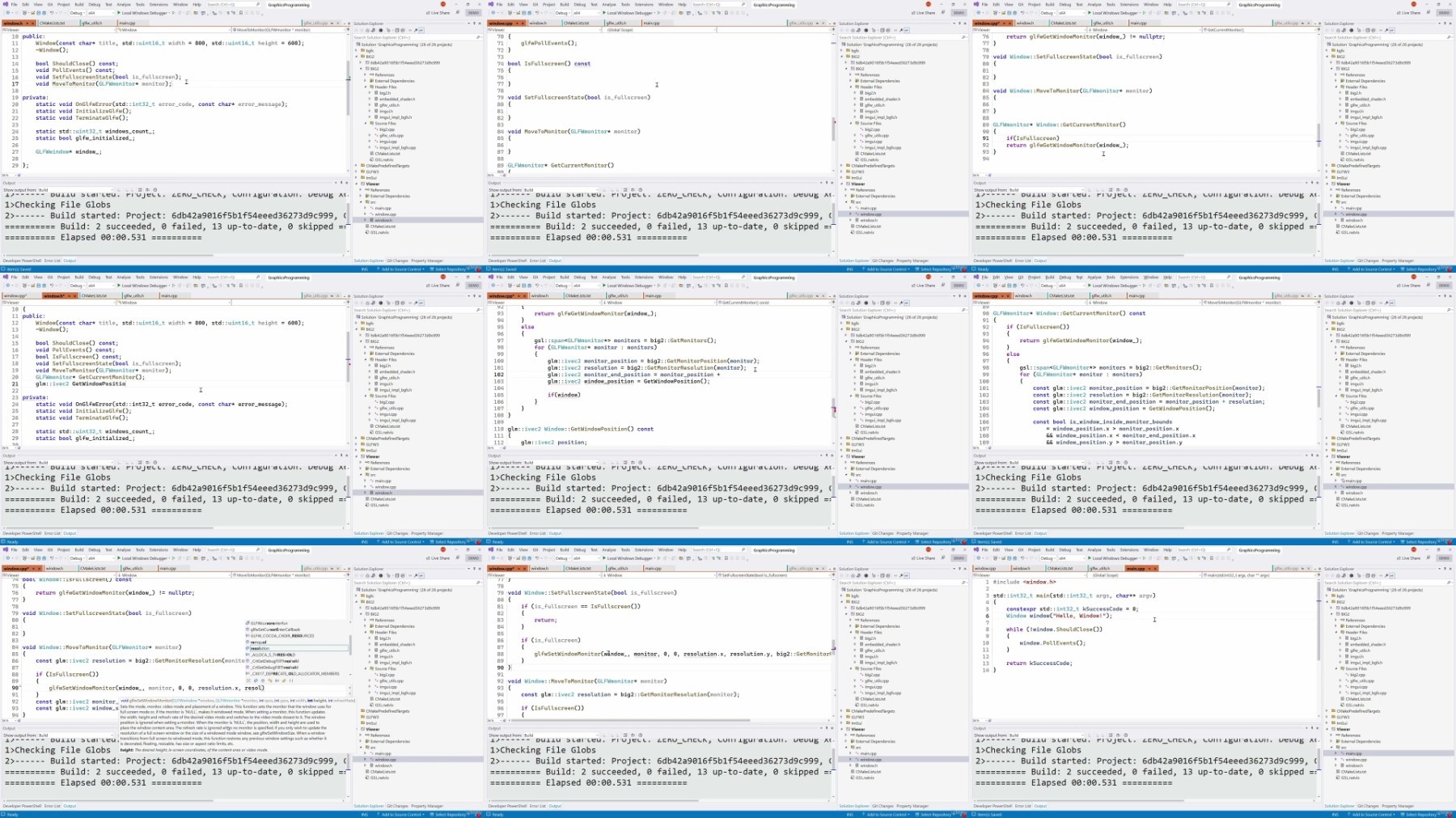Toggle Output panel auto-hide pin, middle-center screenshot
Screen dimensions: 1456x818
tap(826, 456)
